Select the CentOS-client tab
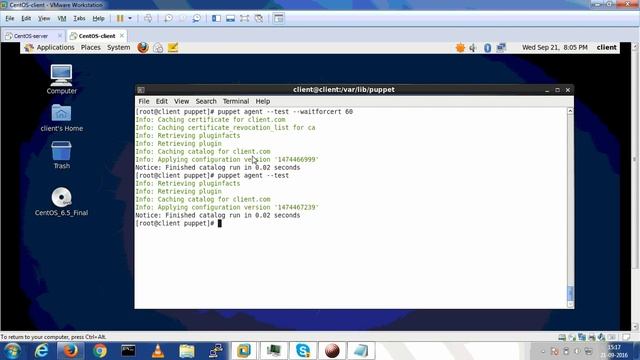640x360 pixels. pos(97,36)
